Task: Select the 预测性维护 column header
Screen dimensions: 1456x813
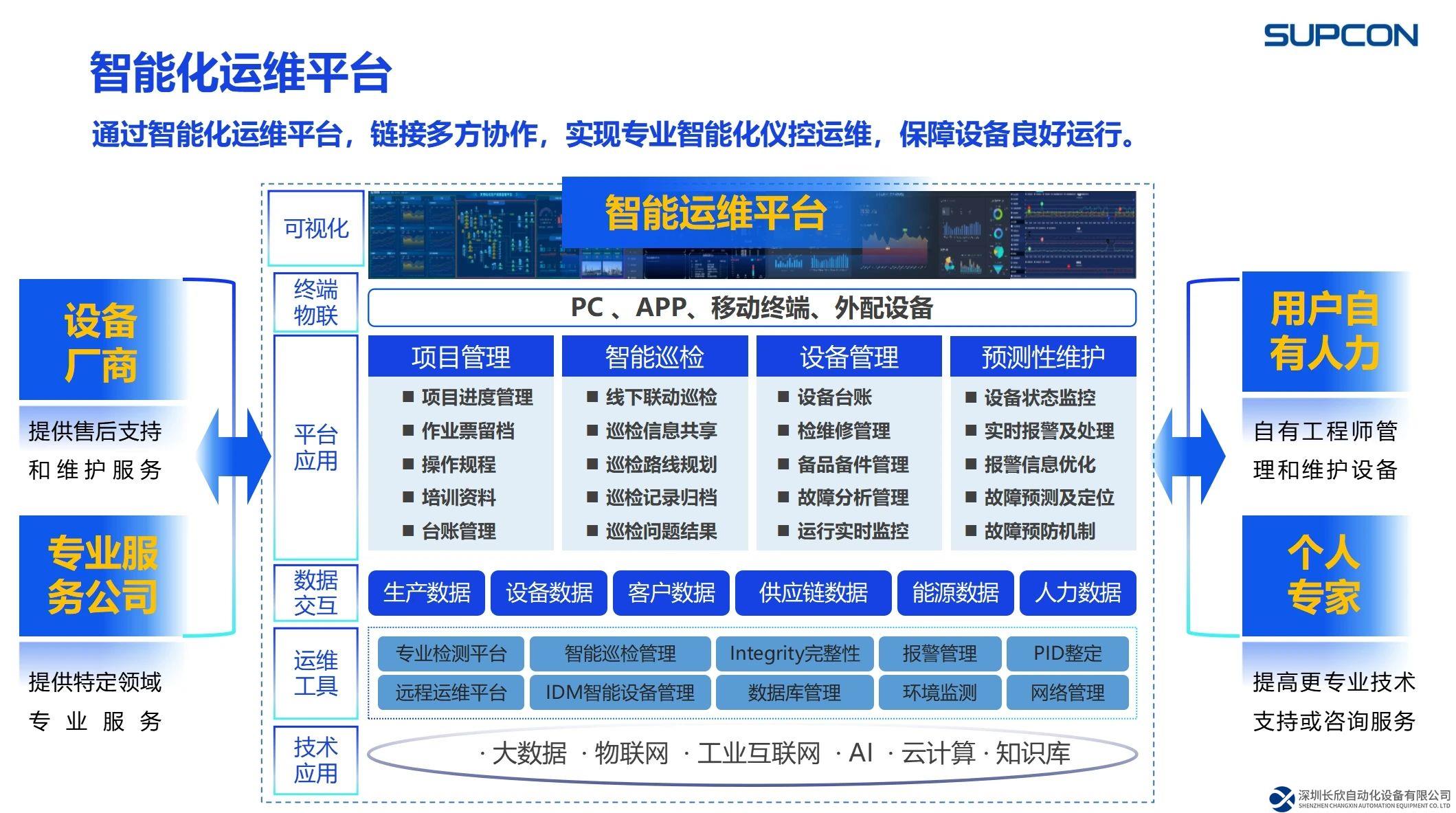Action: coord(1042,357)
